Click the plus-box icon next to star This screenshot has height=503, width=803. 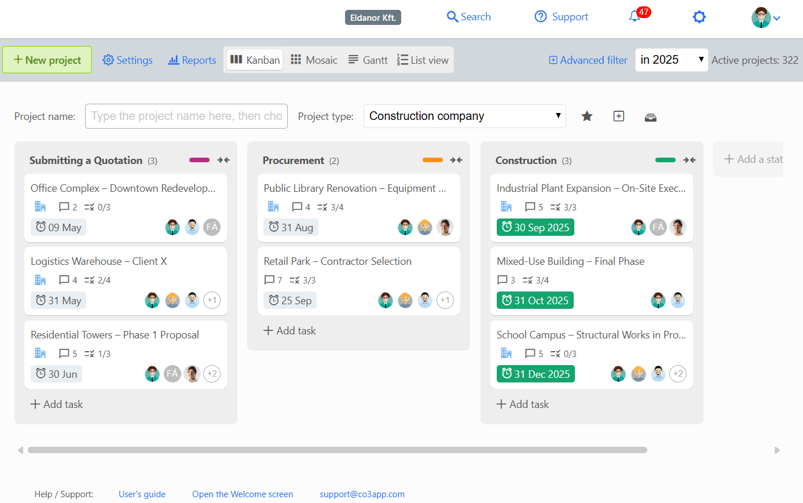pyautogui.click(x=619, y=116)
